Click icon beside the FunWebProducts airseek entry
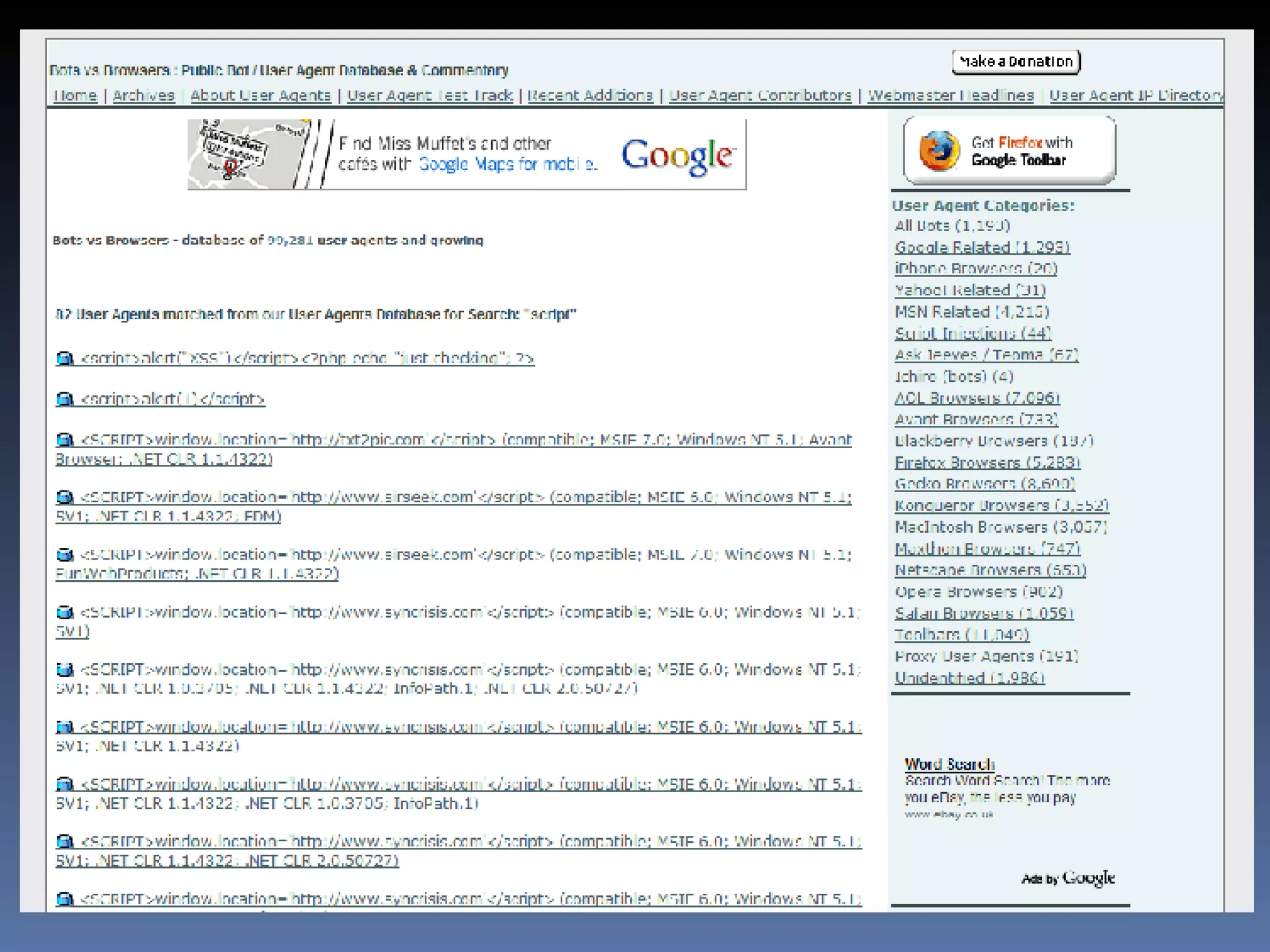 [x=64, y=555]
